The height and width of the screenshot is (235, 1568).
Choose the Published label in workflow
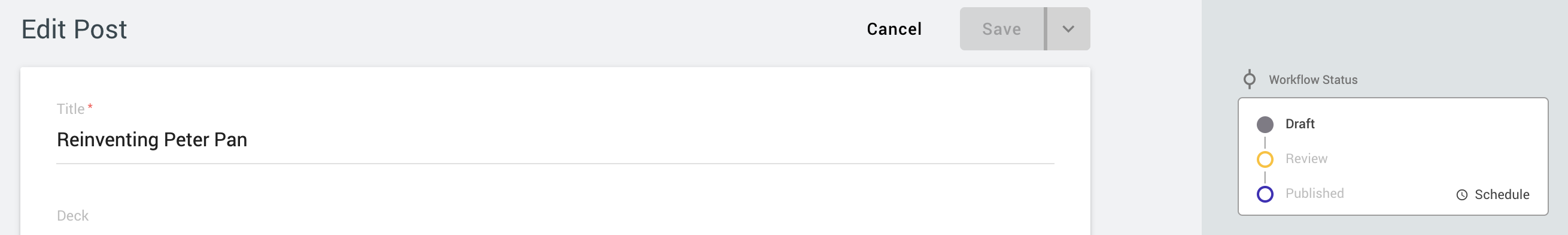(1314, 194)
